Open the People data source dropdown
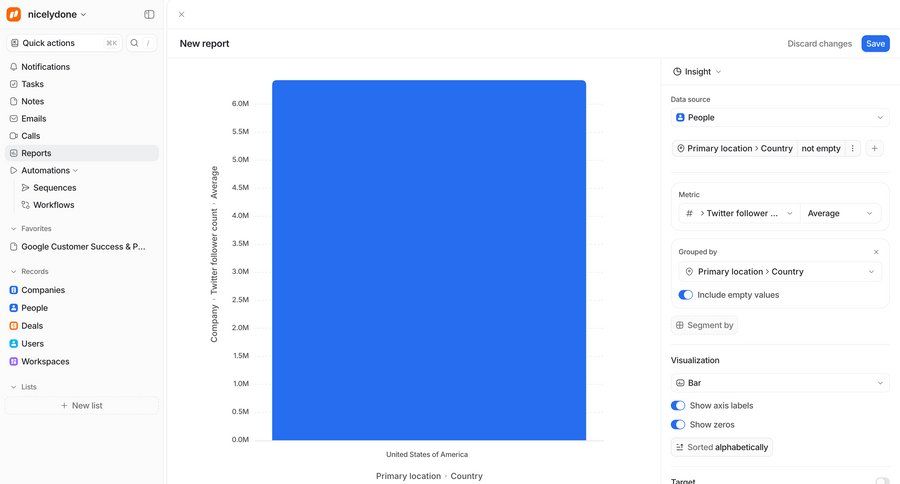Image resolution: width=900 pixels, height=484 pixels. tap(779, 117)
